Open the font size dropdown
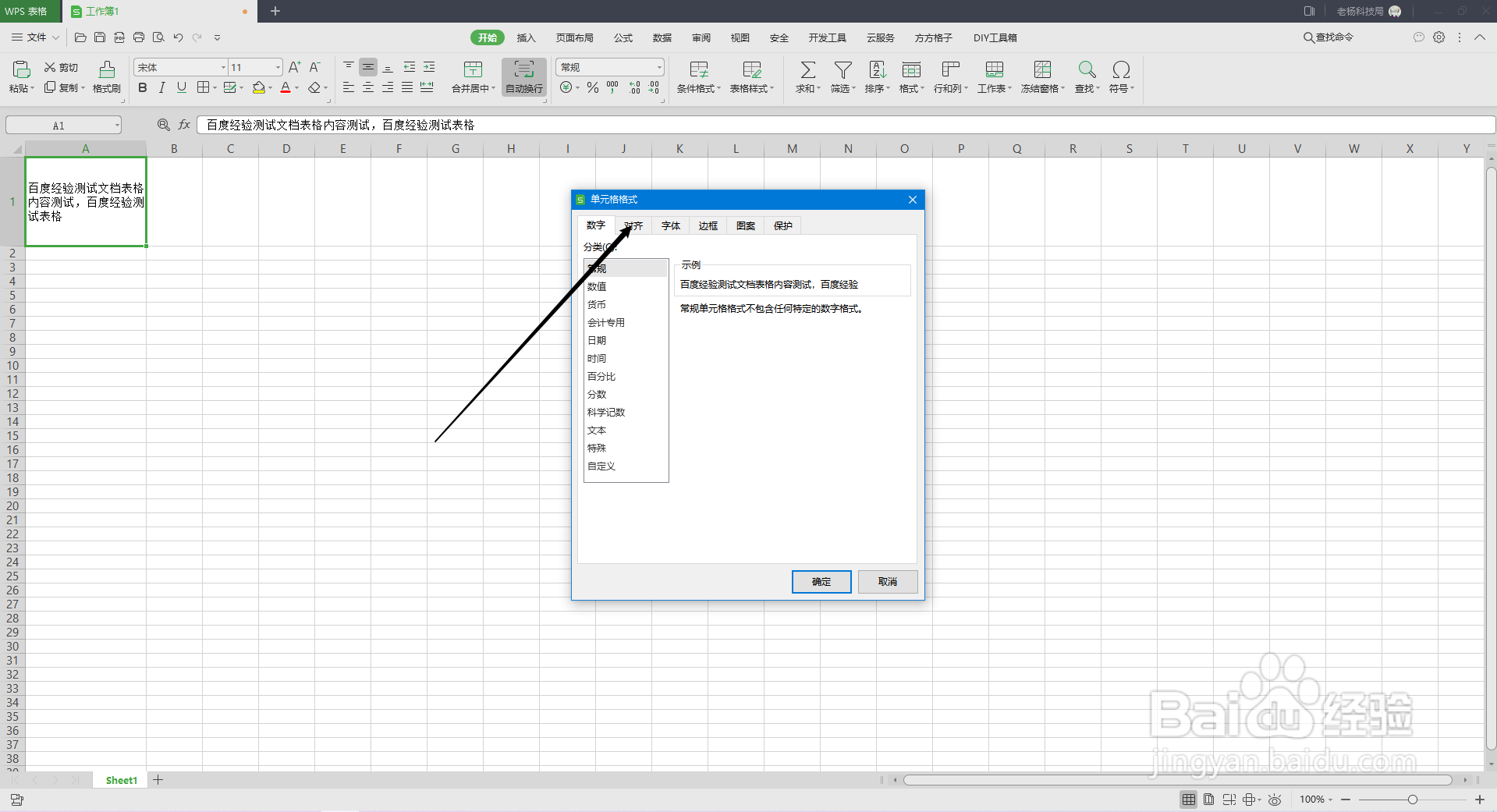 tap(278, 68)
